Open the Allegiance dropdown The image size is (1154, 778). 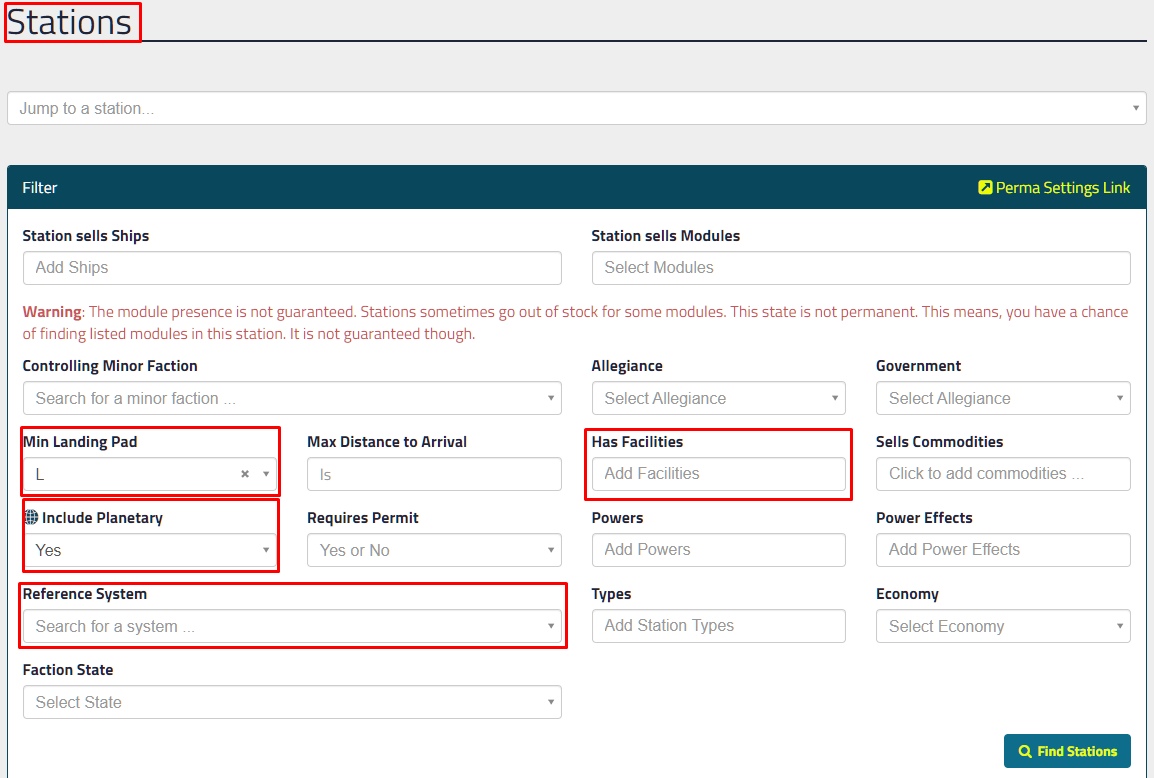pos(718,398)
